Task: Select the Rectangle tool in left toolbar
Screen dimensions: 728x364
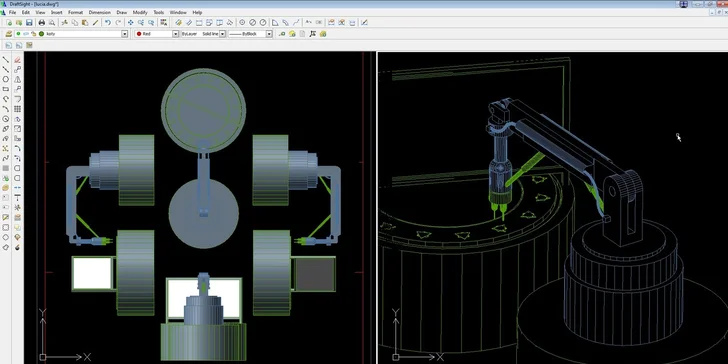Action: point(6,89)
